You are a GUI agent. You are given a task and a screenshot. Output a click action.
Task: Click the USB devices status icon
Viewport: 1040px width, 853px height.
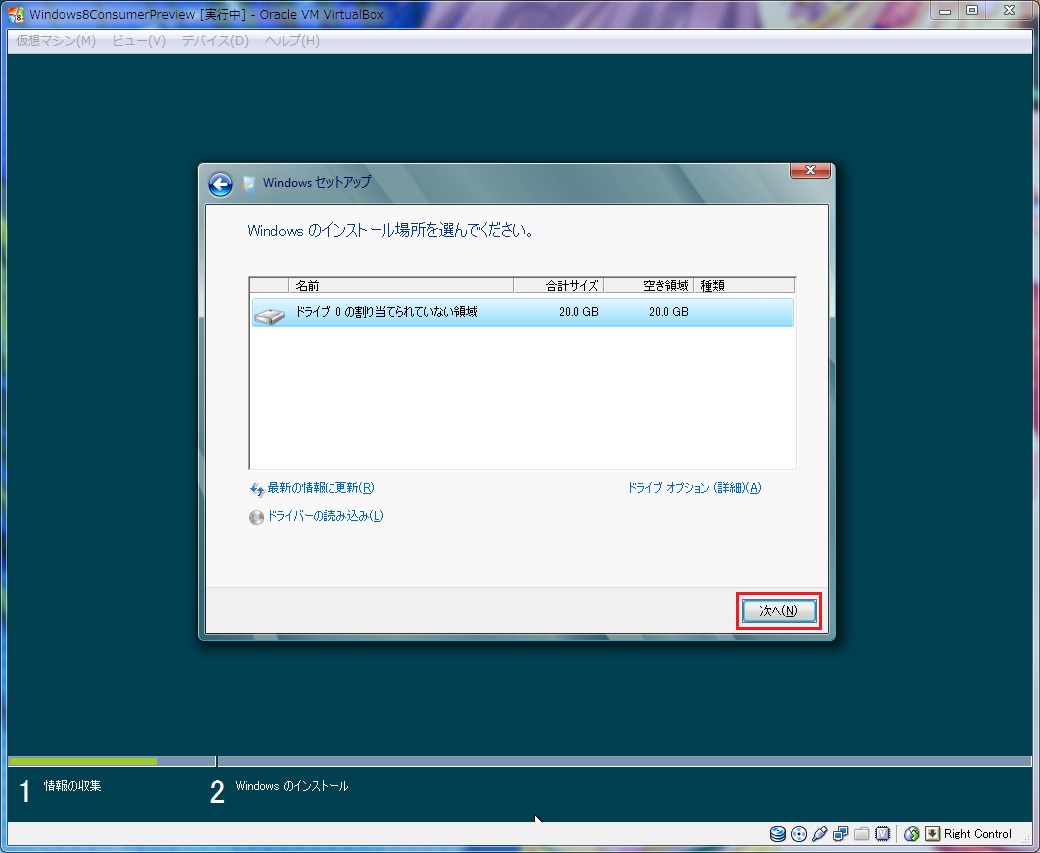(x=819, y=834)
